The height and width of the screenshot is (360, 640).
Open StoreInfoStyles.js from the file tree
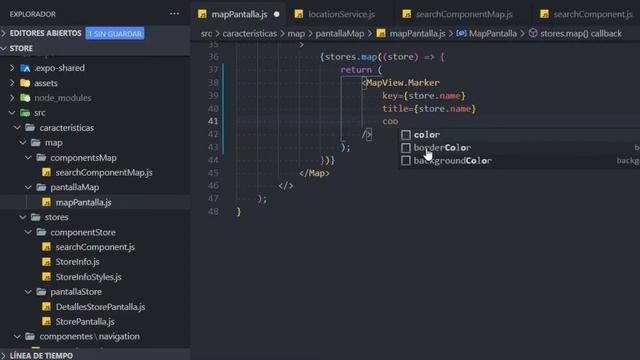[88, 277]
